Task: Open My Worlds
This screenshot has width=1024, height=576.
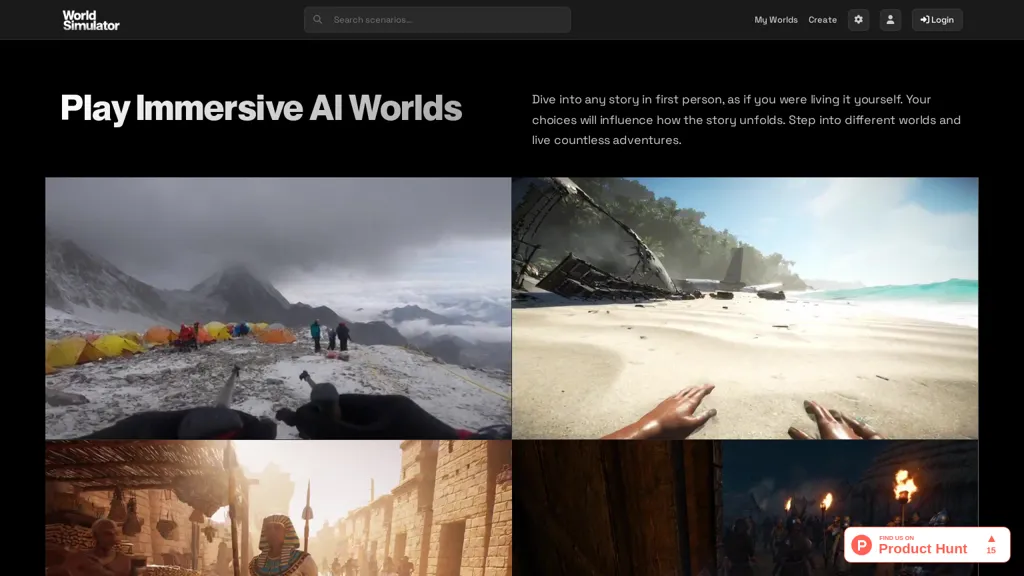Action: [776, 19]
